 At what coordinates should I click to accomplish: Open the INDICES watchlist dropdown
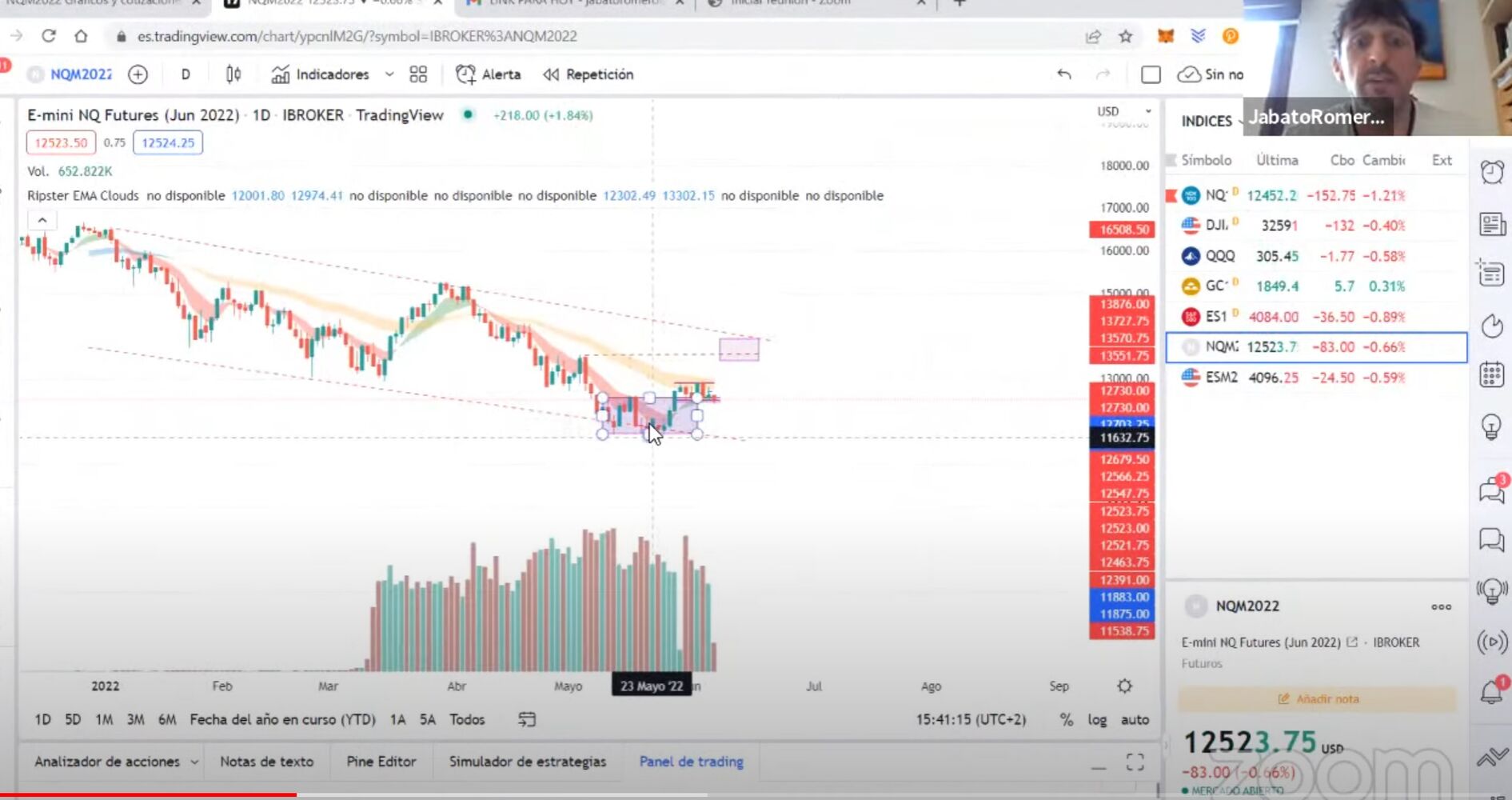pyautogui.click(x=1212, y=121)
